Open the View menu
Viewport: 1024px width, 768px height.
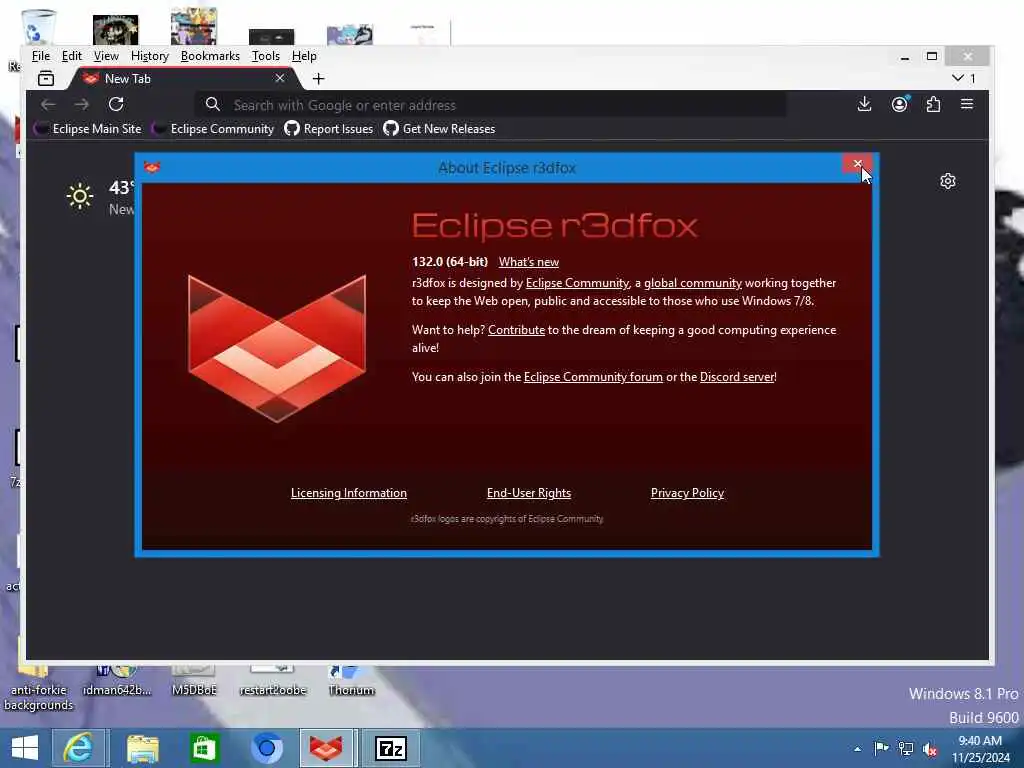(106, 56)
